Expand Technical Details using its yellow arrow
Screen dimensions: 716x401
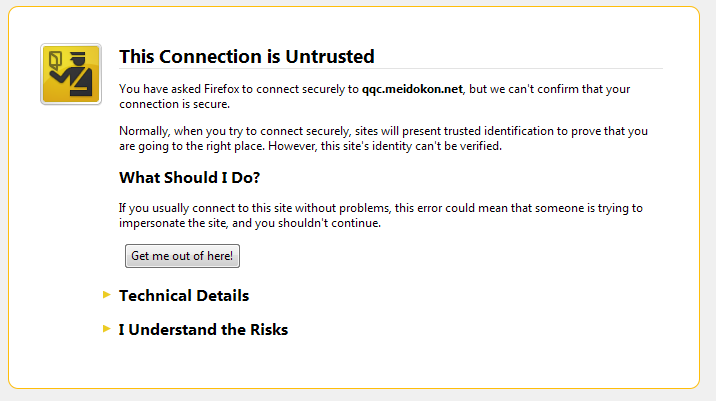coord(107,294)
